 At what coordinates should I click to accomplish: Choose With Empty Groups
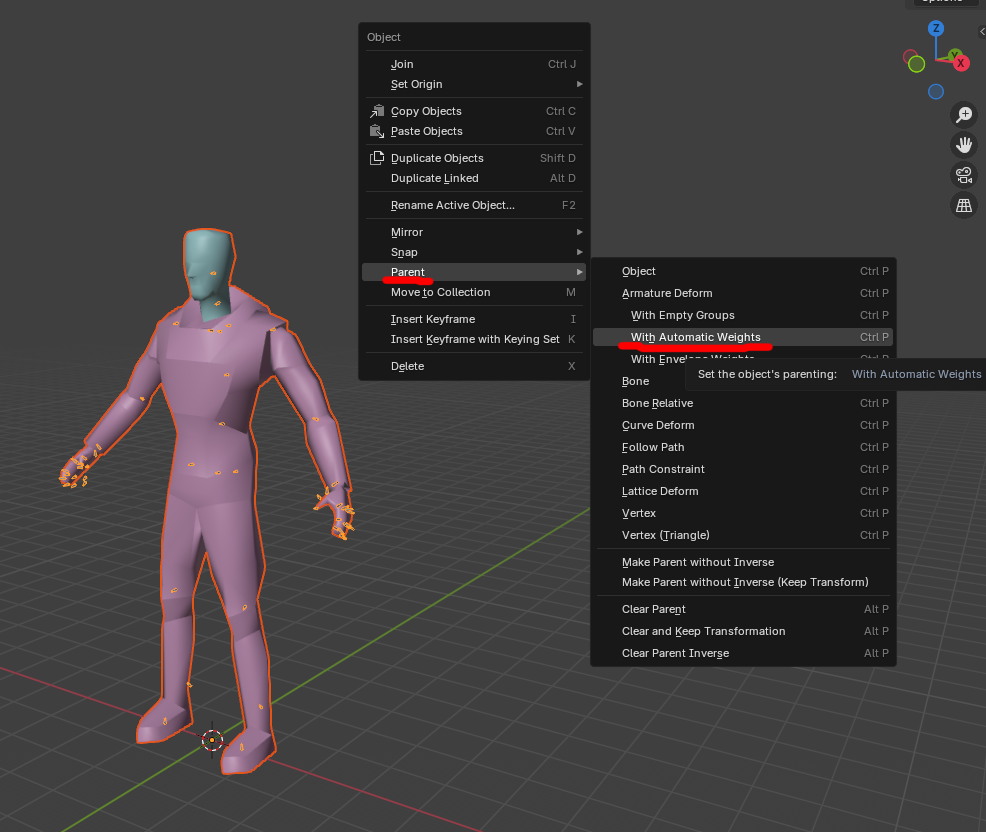[x=743, y=315]
